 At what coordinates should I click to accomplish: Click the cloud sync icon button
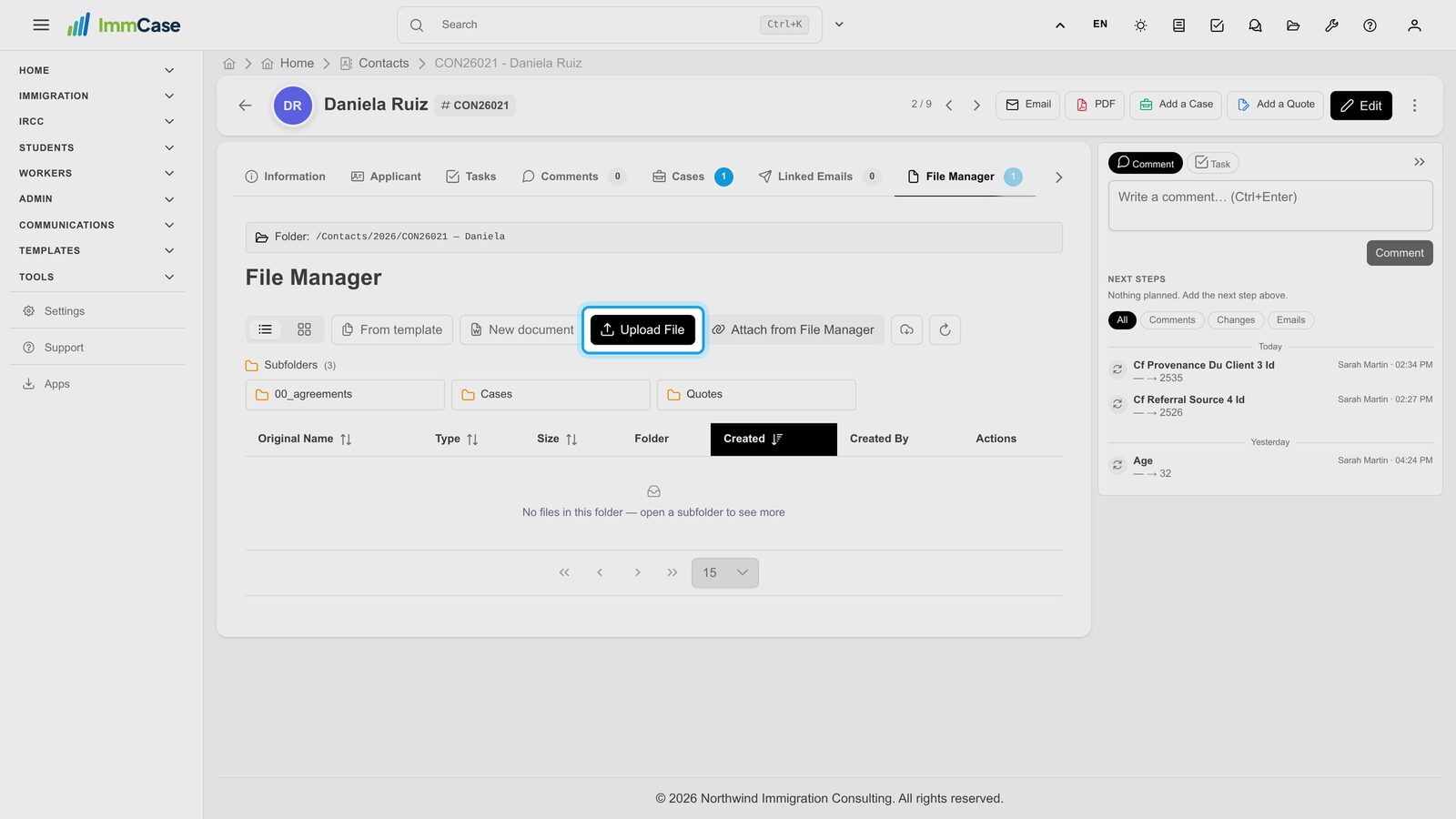click(906, 329)
